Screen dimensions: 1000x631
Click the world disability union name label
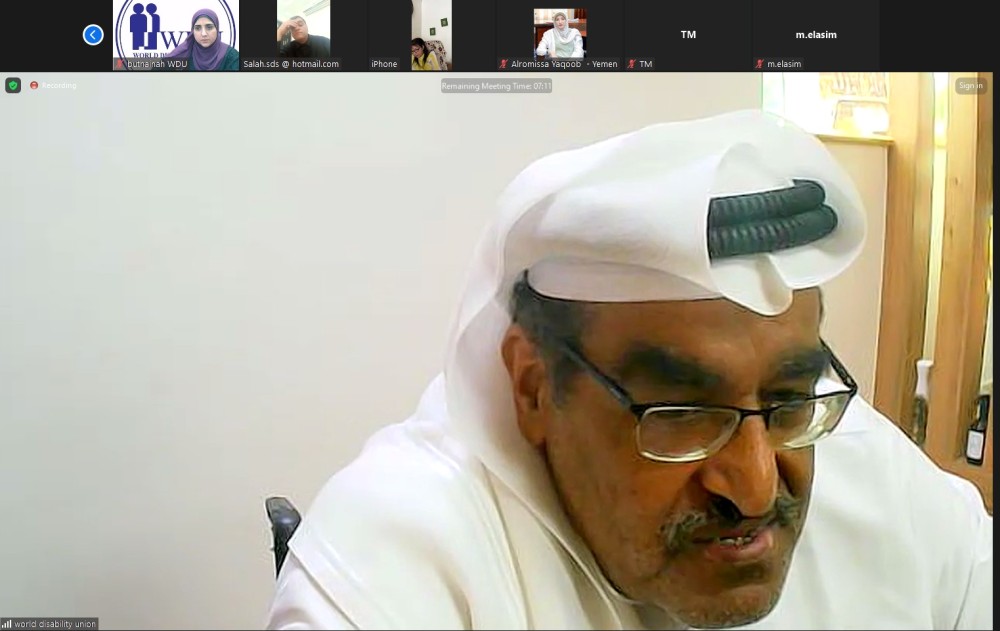[x=55, y=624]
